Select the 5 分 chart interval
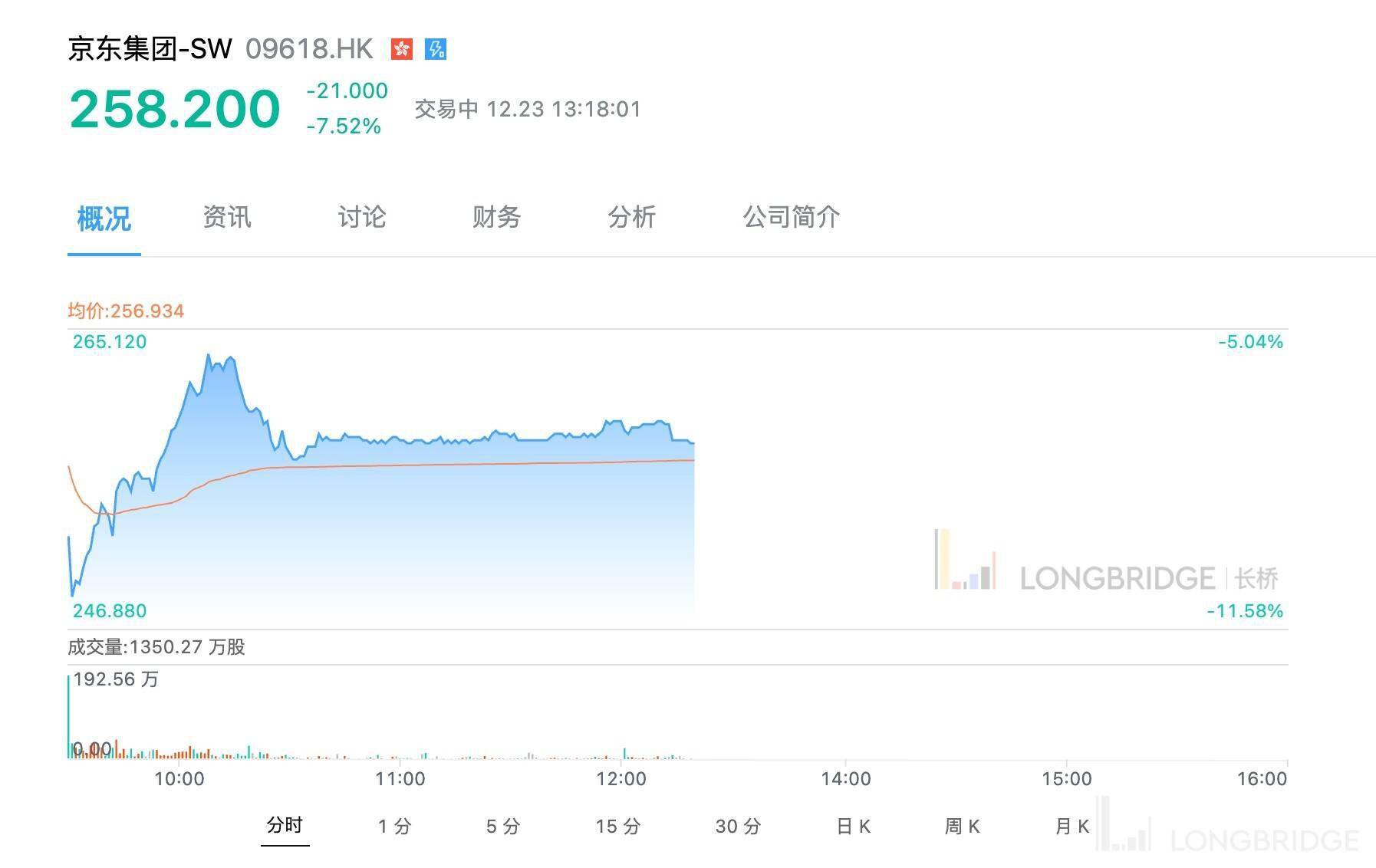The image size is (1376, 868). 503,826
